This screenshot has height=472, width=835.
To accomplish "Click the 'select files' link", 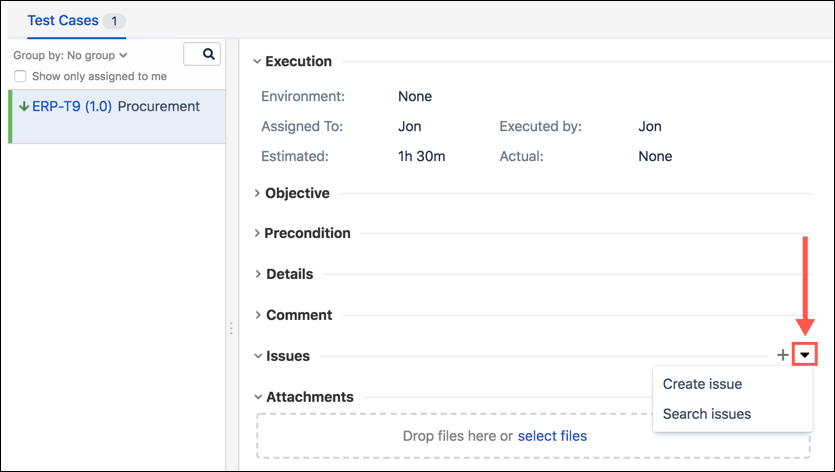I will point(552,436).
